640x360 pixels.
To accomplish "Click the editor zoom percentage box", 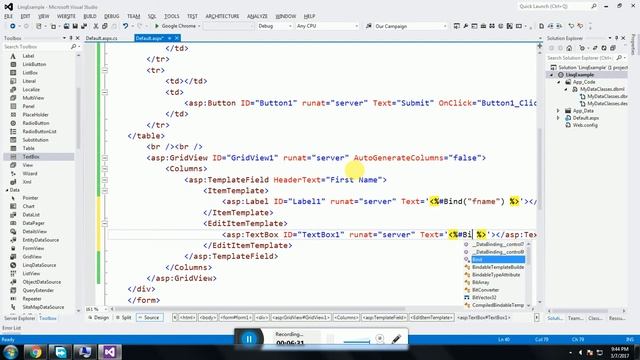I will [x=96, y=309].
